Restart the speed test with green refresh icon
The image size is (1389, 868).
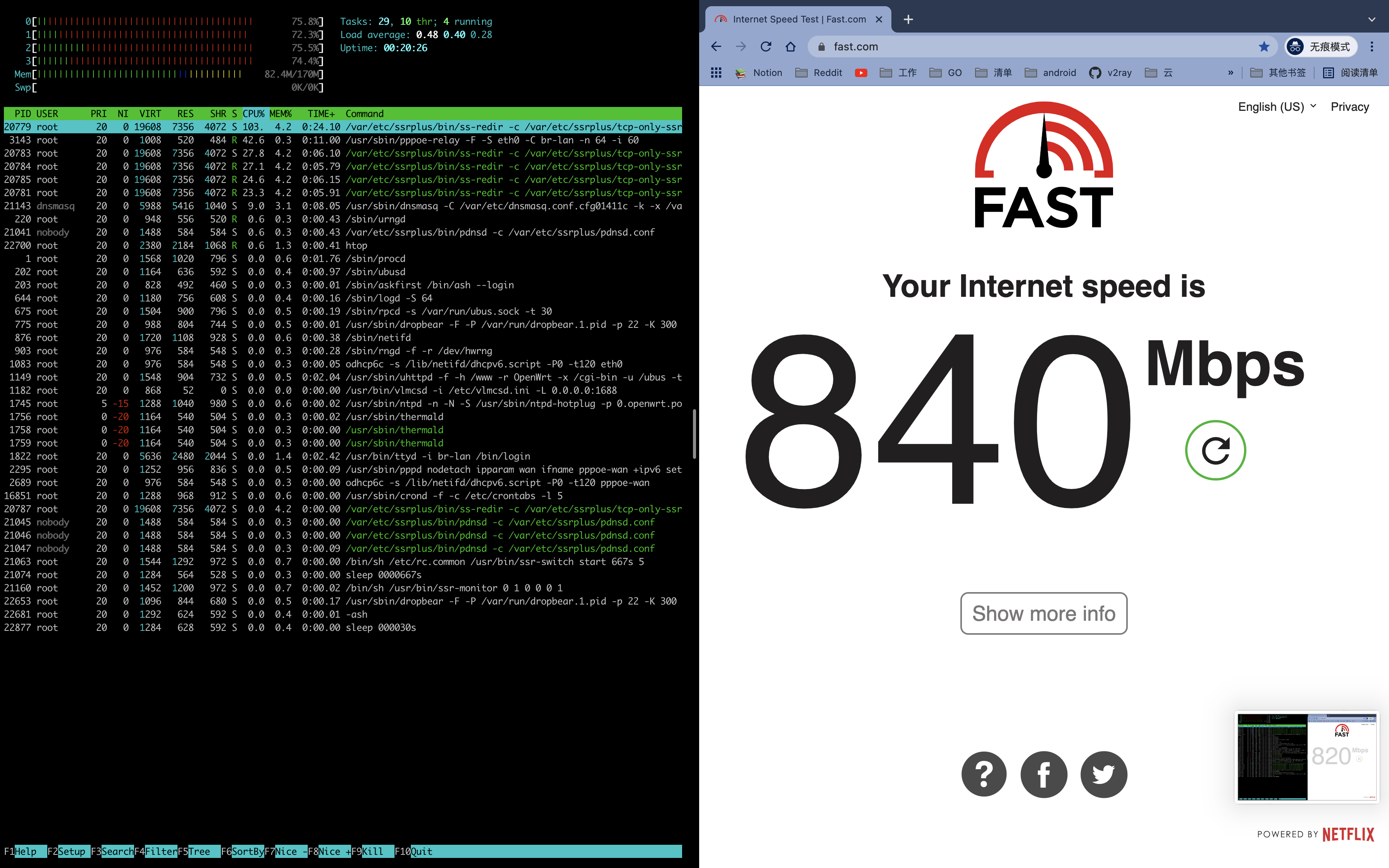coord(1215,451)
